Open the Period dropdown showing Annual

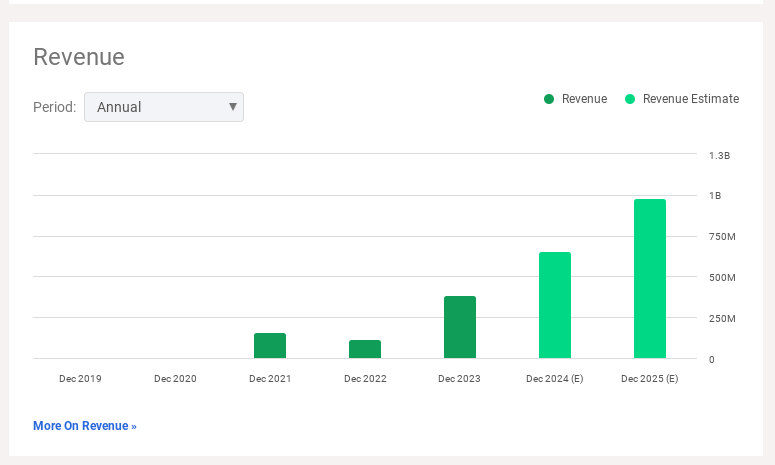tap(164, 107)
